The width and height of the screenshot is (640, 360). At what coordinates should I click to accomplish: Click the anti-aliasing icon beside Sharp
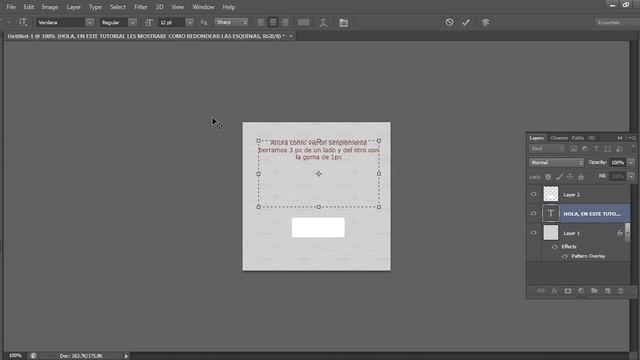204,22
